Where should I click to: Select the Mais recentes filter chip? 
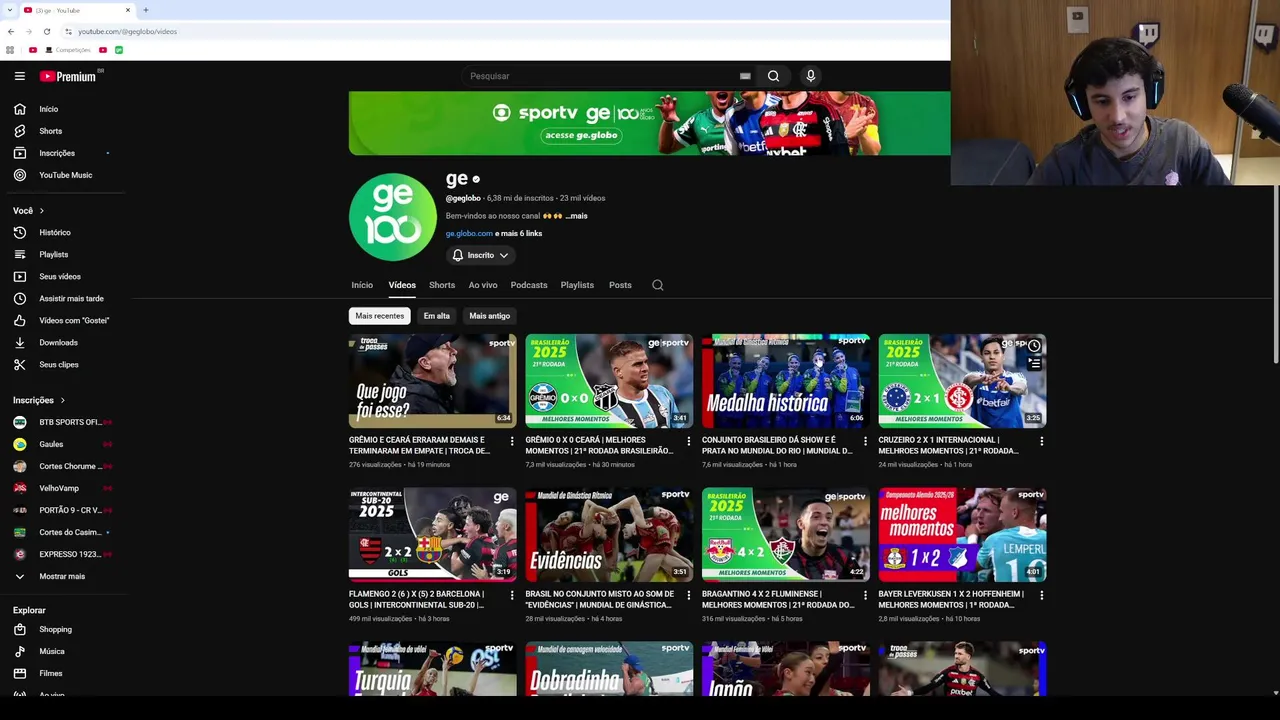click(380, 316)
